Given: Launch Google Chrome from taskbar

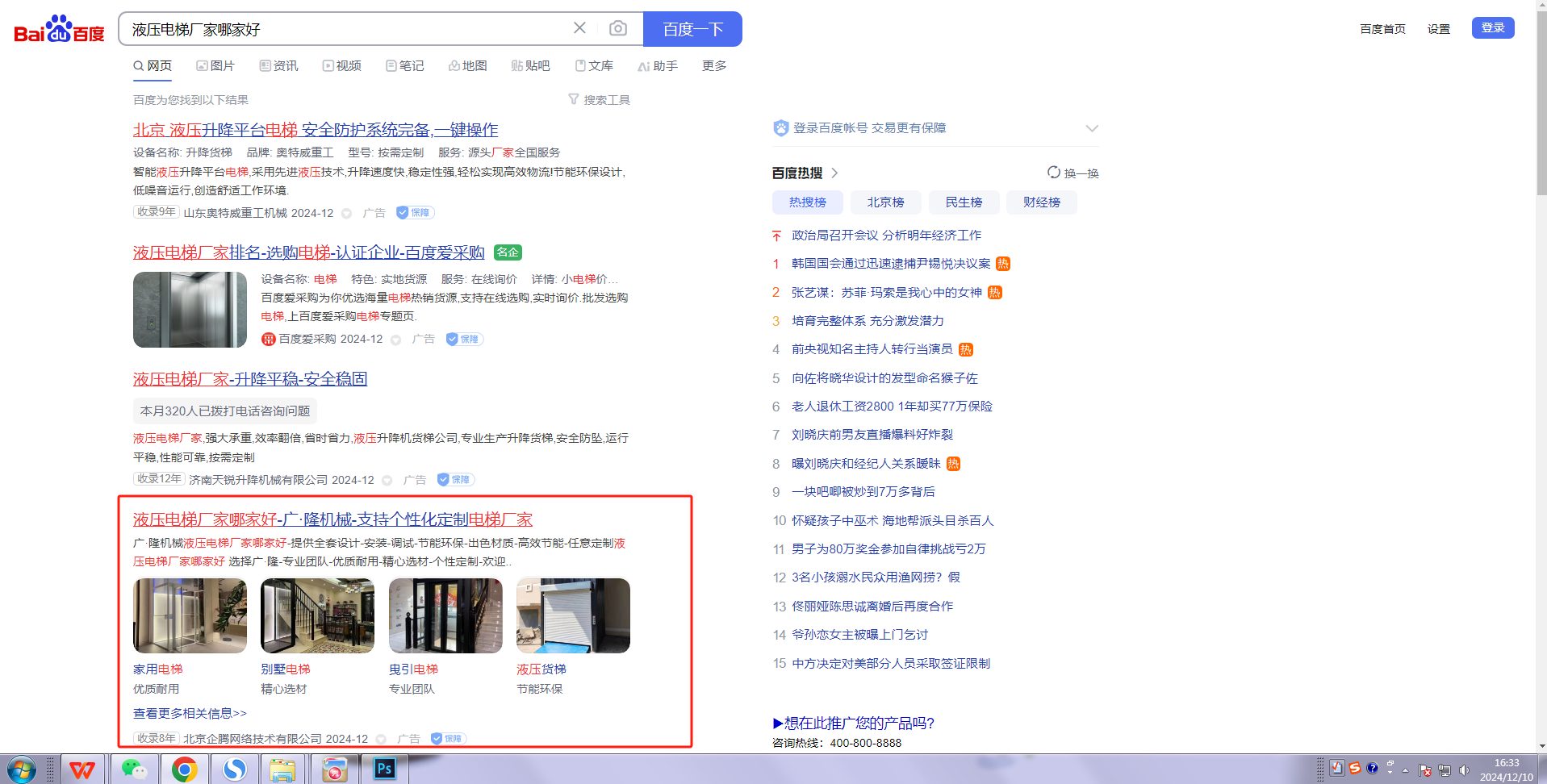Looking at the screenshot, I should 184,769.
